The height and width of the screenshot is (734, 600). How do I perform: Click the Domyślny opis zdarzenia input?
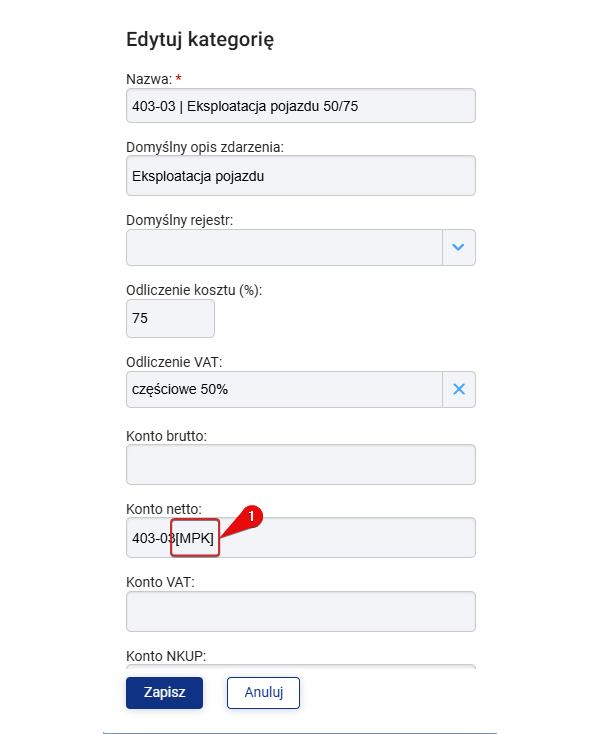301,176
